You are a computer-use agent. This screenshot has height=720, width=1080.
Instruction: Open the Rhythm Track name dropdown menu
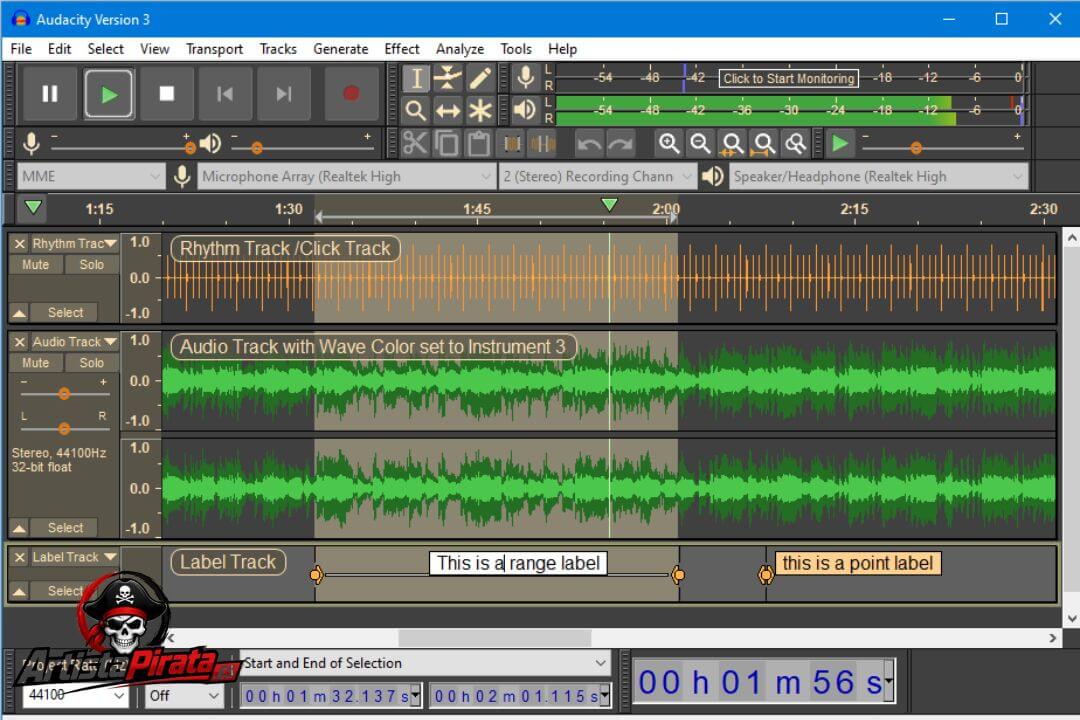pos(74,244)
